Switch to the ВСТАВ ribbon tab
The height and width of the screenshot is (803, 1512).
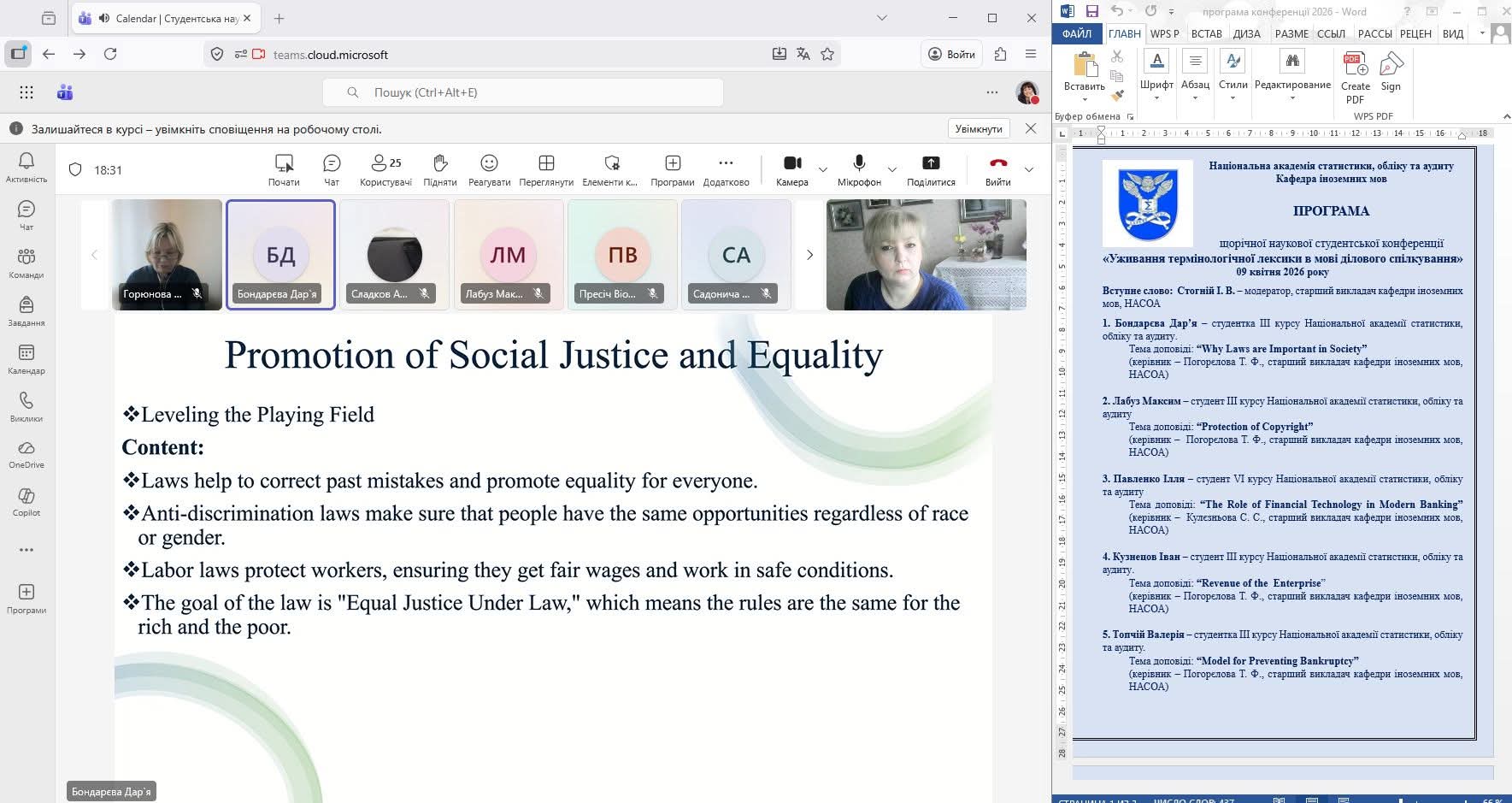click(x=1206, y=34)
